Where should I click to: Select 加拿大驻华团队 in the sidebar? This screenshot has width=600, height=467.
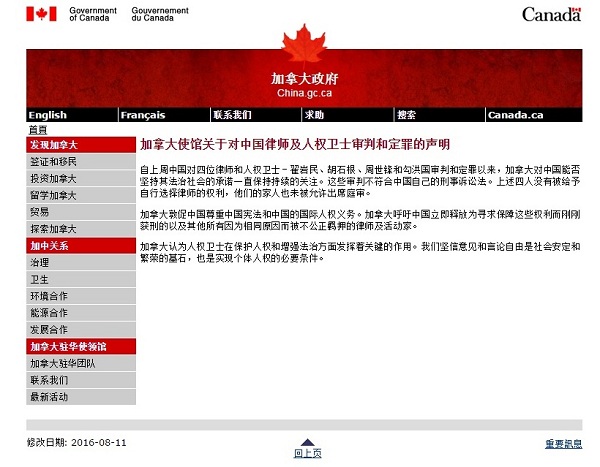point(81,364)
